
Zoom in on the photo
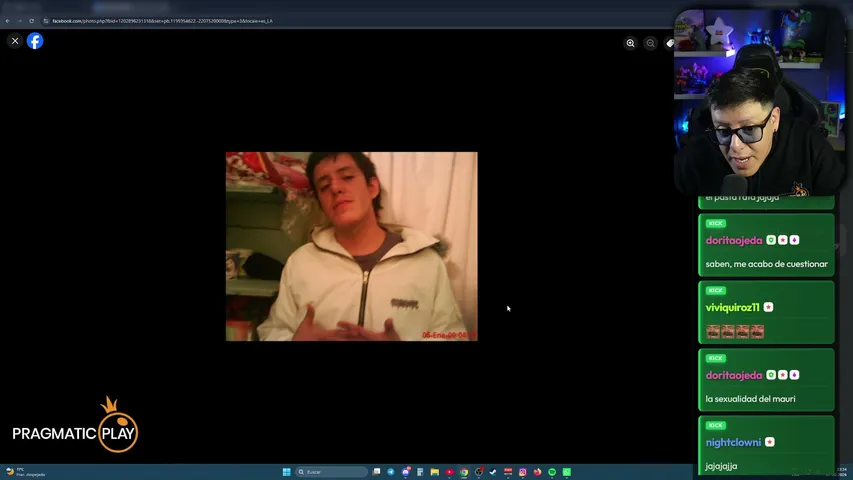click(631, 43)
